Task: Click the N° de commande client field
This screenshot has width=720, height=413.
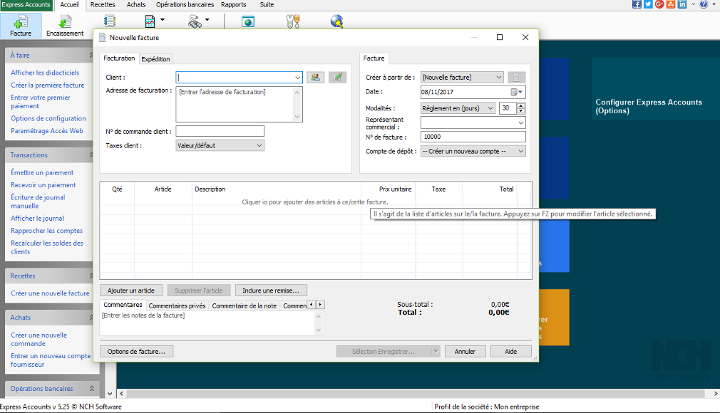Action: (220, 131)
